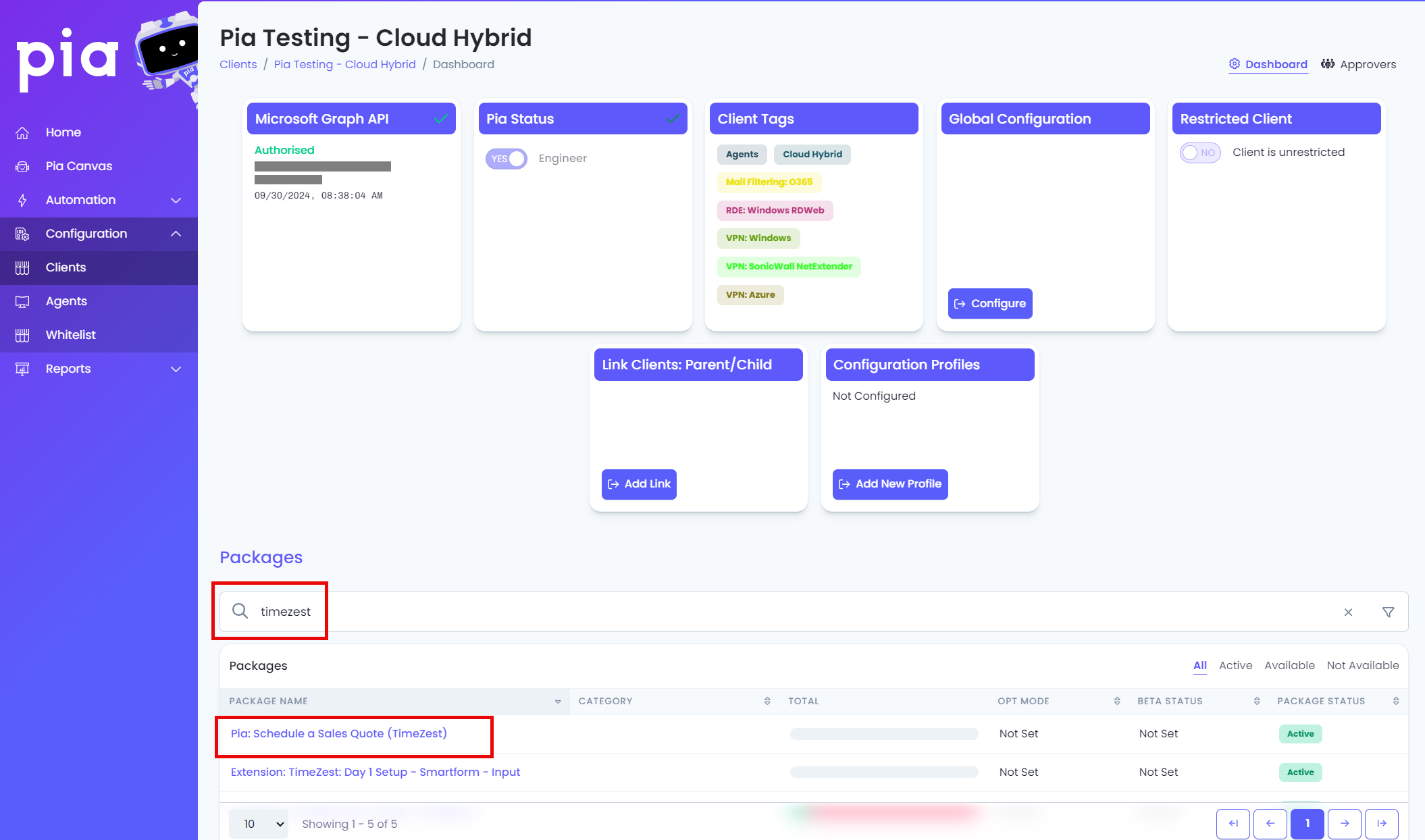This screenshot has width=1425, height=840.
Task: Click the package search field containing timezest
Action: [814, 612]
